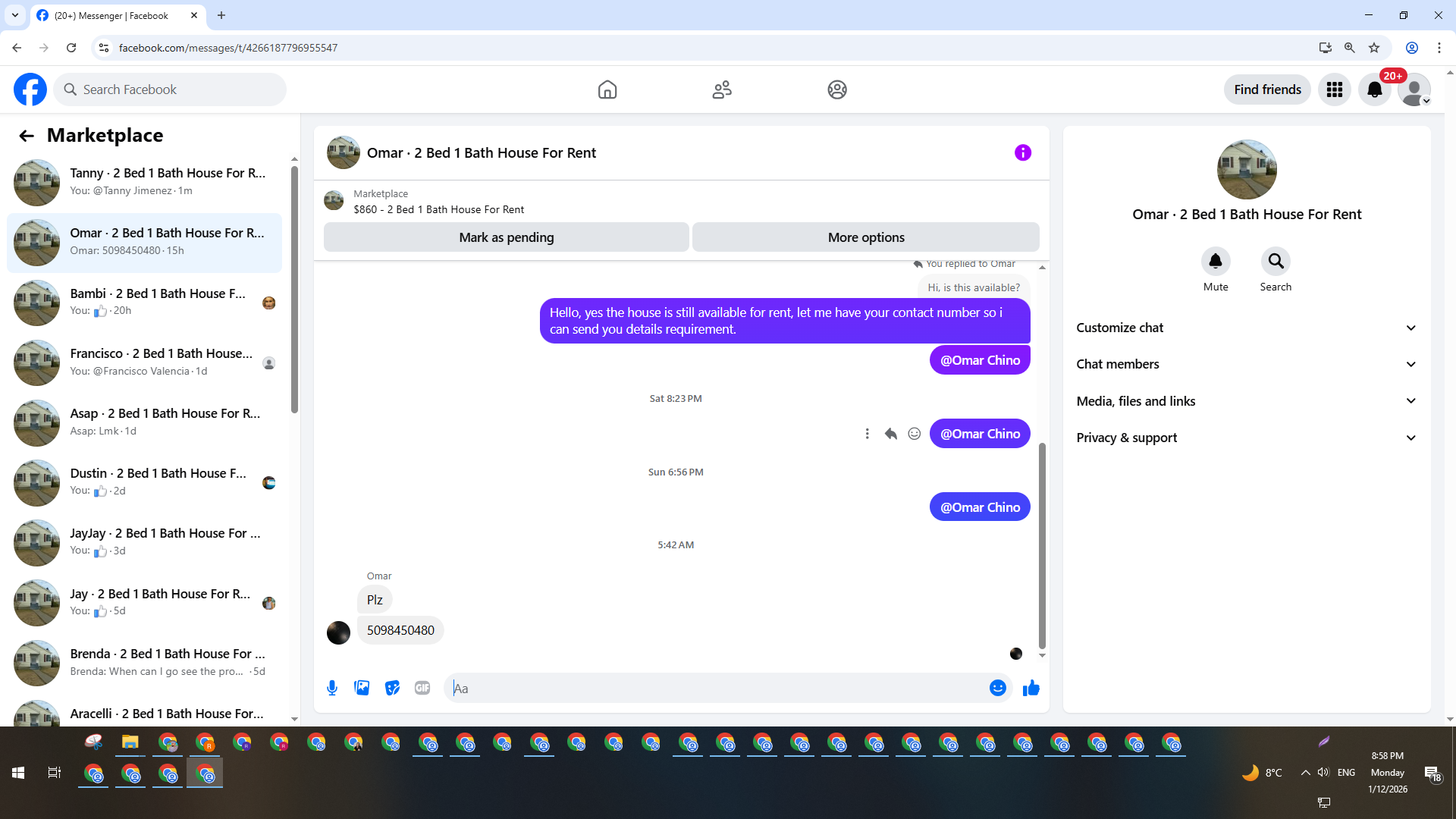Expand Privacy & support section
This screenshot has width=1456, height=819.
pos(1246,438)
